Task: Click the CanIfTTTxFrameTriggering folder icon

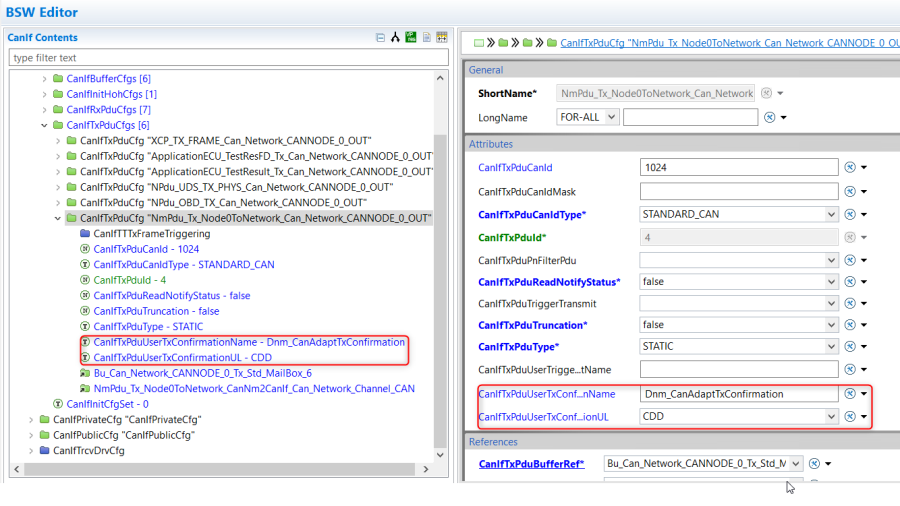Action: (85, 233)
